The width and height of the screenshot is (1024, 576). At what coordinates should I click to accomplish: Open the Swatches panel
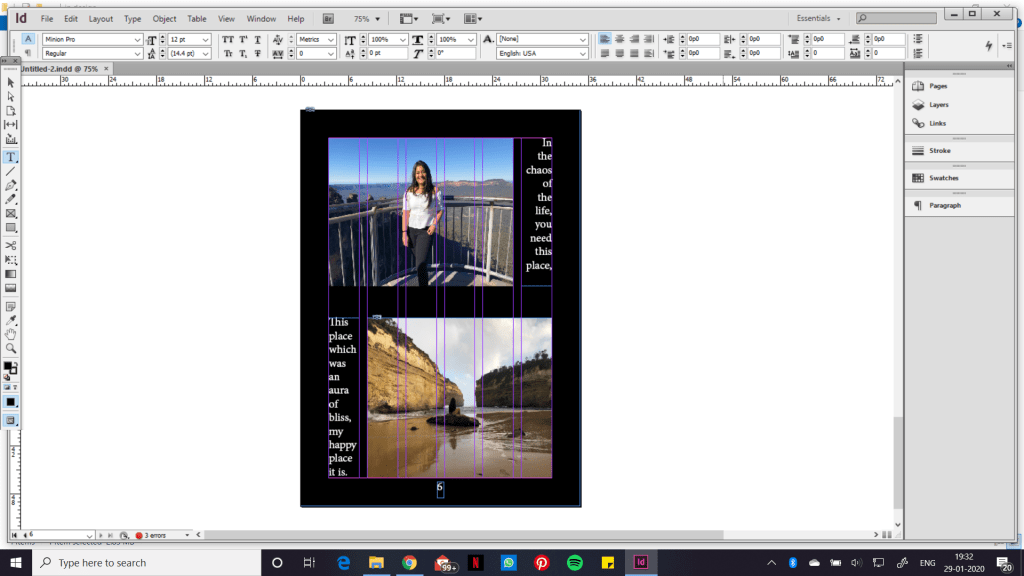click(x=943, y=178)
